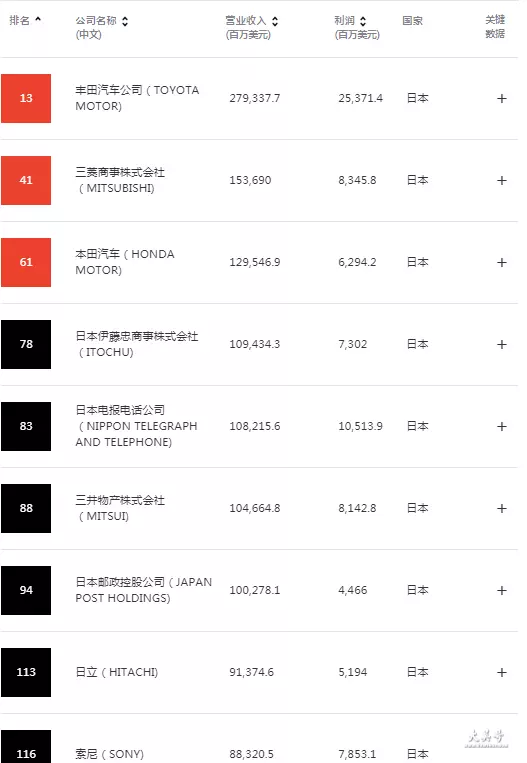Image resolution: width=527 pixels, height=763 pixels.
Task: Open plus icon on Hitachi row
Action: point(502,672)
